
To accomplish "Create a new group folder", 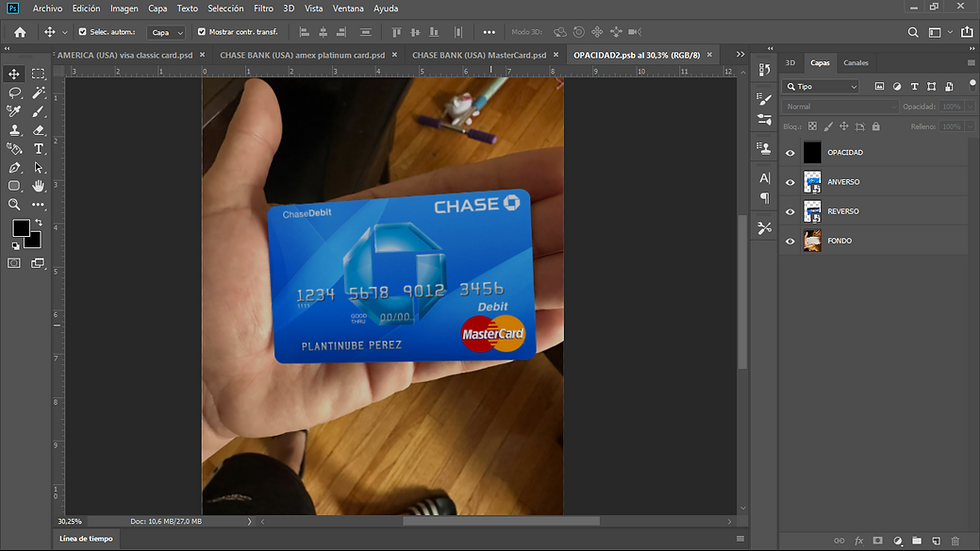I will tap(917, 540).
